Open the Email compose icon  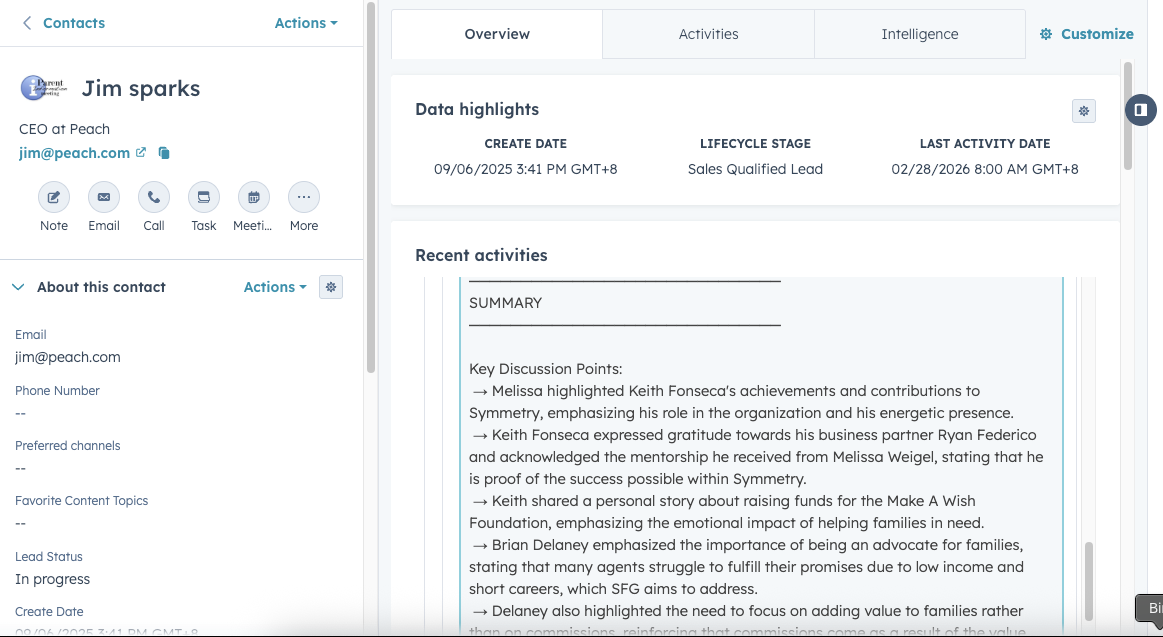[x=103, y=197]
